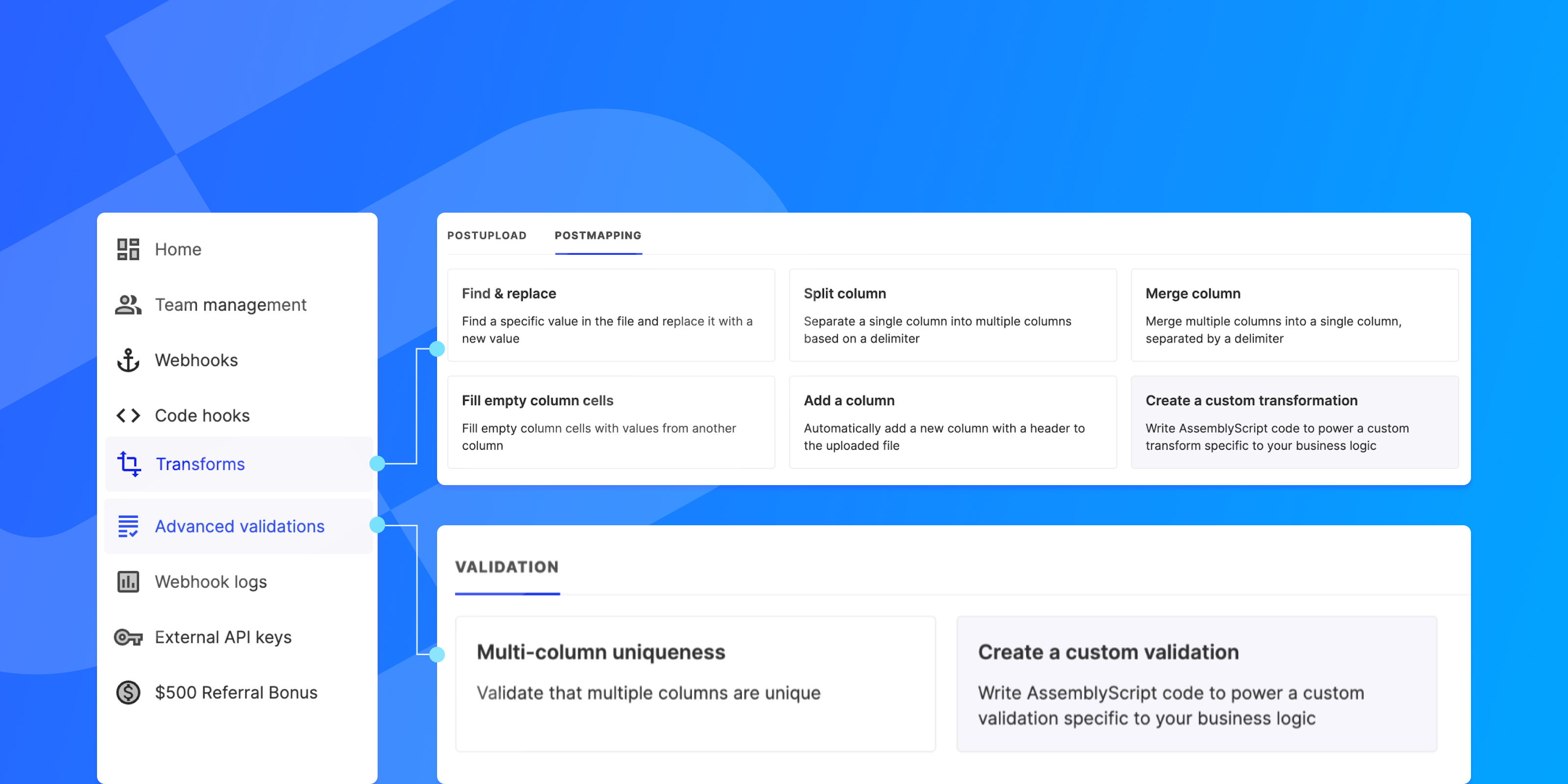Select the POSTMAPPING tab

pyautogui.click(x=598, y=236)
